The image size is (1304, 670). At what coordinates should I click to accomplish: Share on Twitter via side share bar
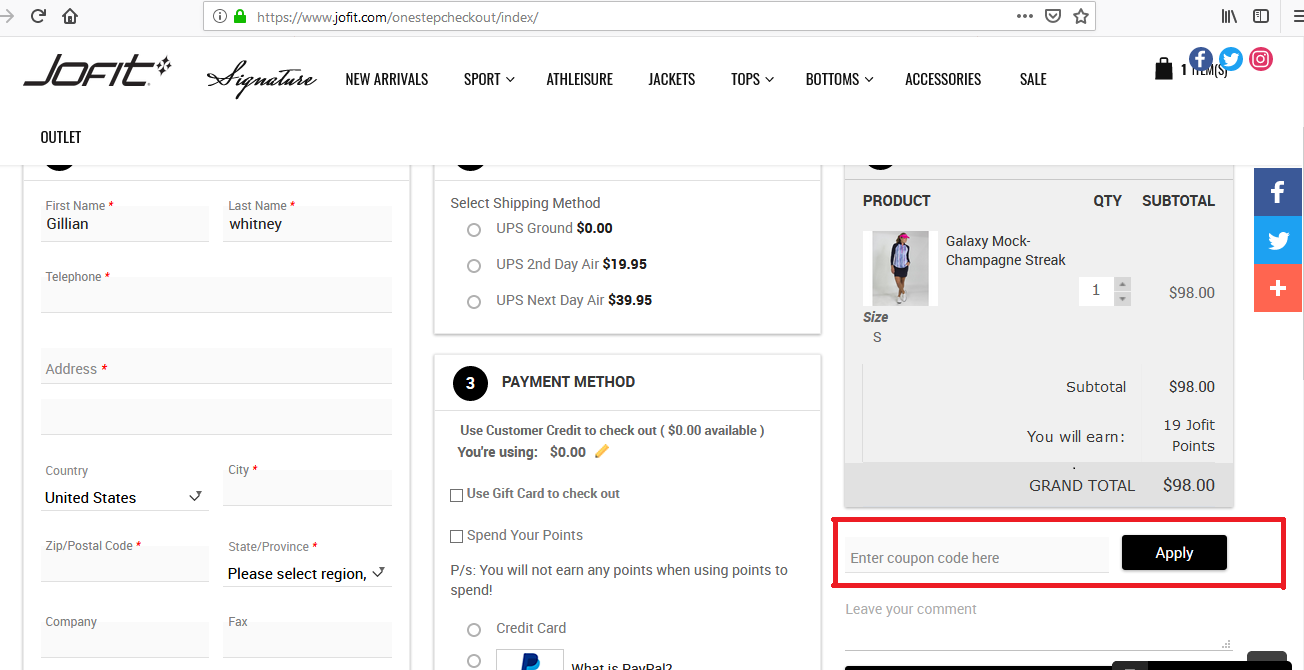point(1278,240)
